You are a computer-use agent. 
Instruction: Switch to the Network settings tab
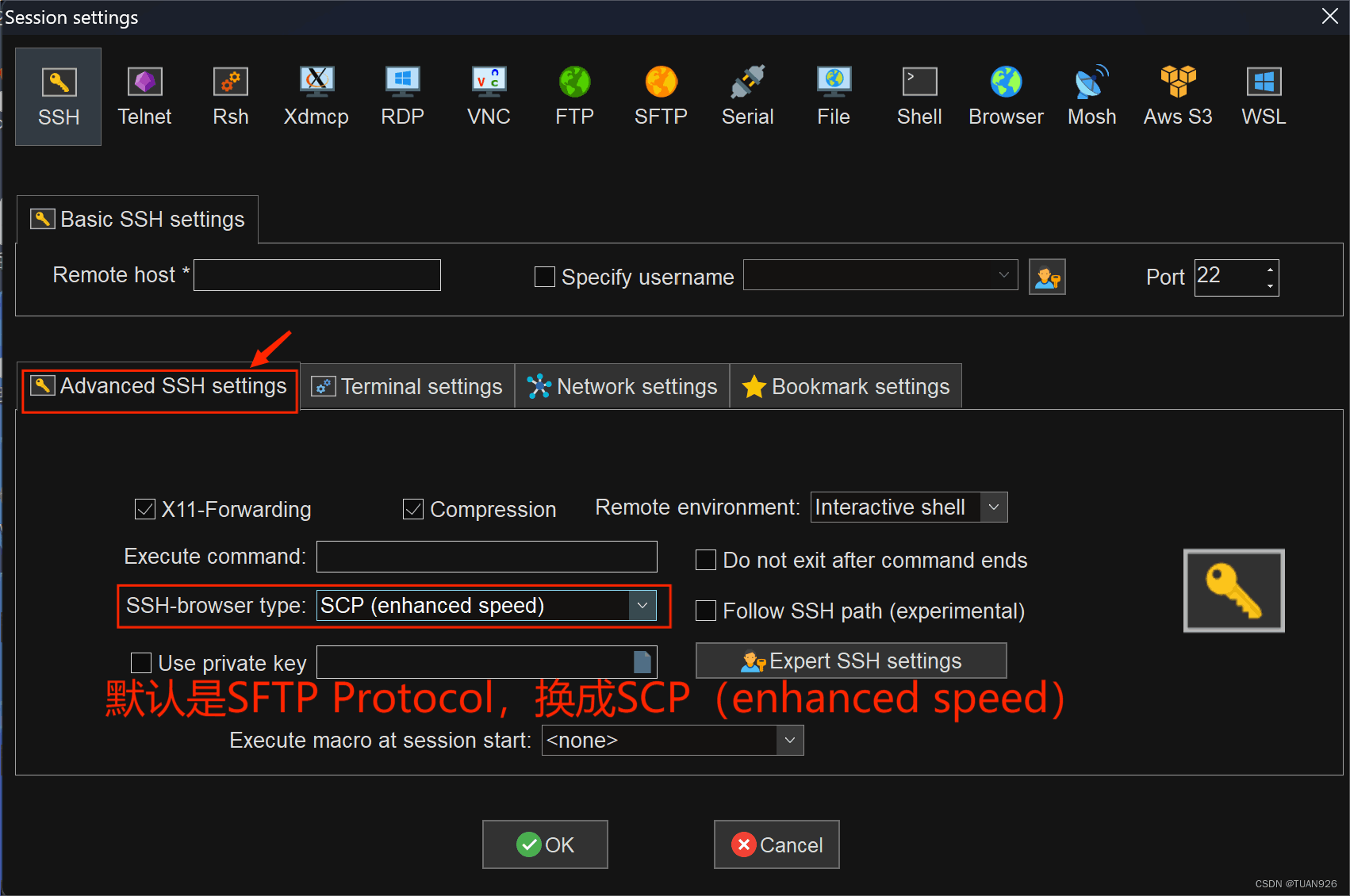coord(623,386)
